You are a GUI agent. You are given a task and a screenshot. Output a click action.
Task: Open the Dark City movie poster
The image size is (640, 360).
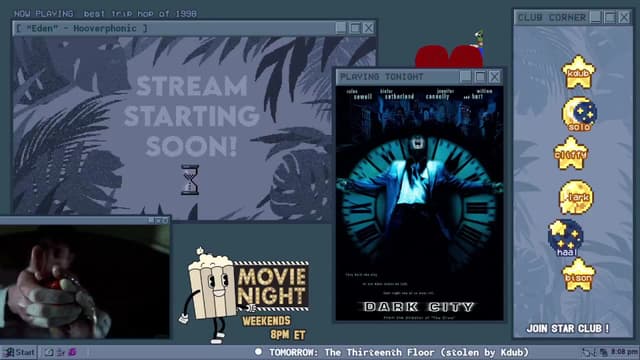tap(419, 203)
